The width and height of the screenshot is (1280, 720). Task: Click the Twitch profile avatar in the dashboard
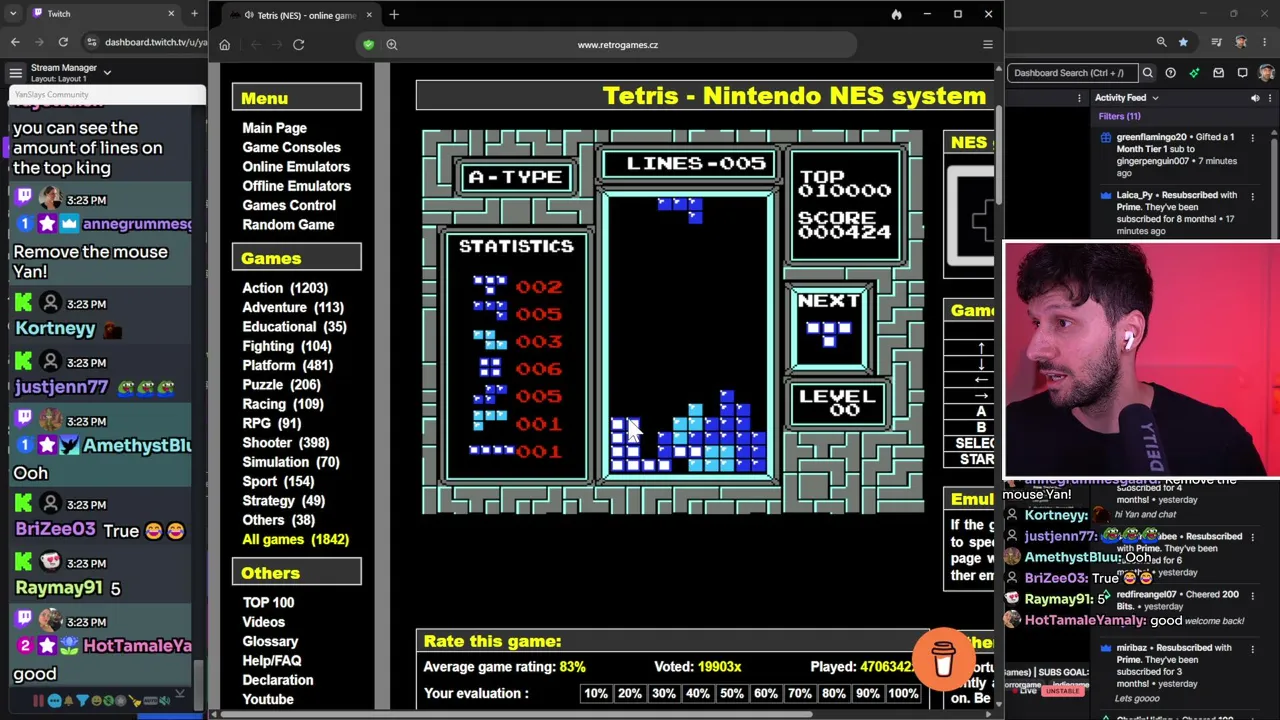(x=1266, y=73)
